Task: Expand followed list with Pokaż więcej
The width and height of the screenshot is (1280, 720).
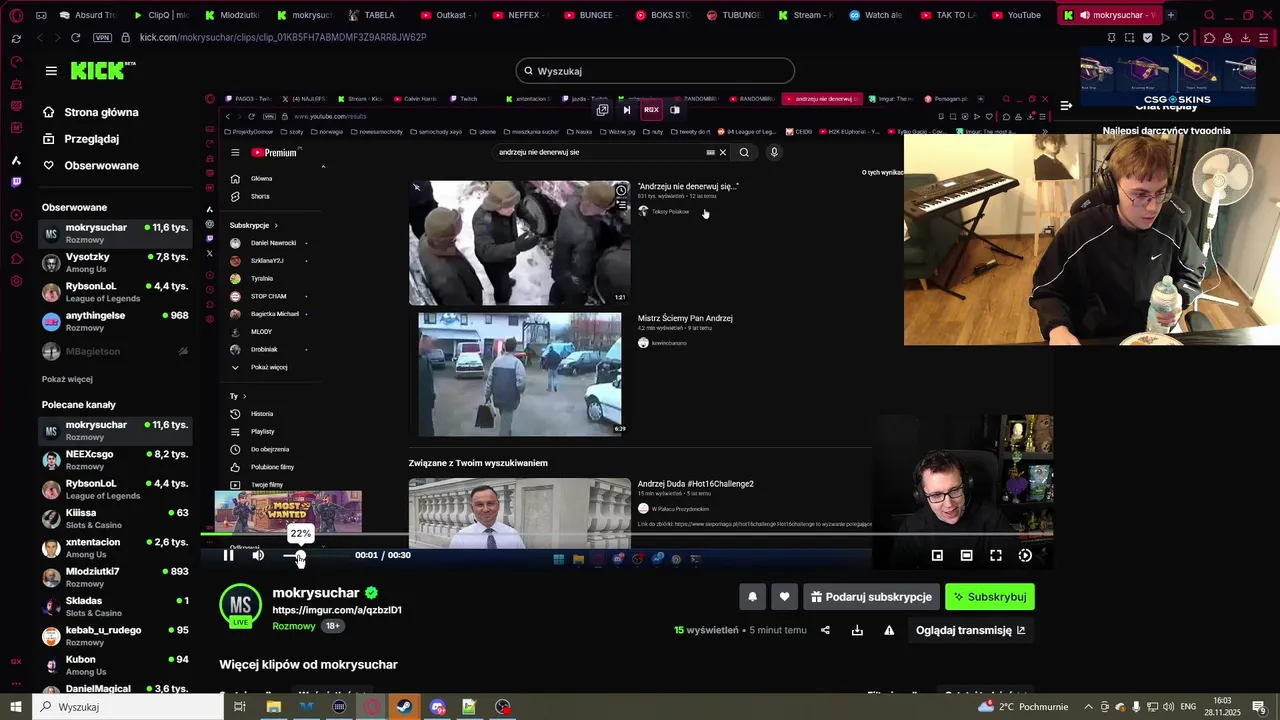Action: [x=67, y=379]
